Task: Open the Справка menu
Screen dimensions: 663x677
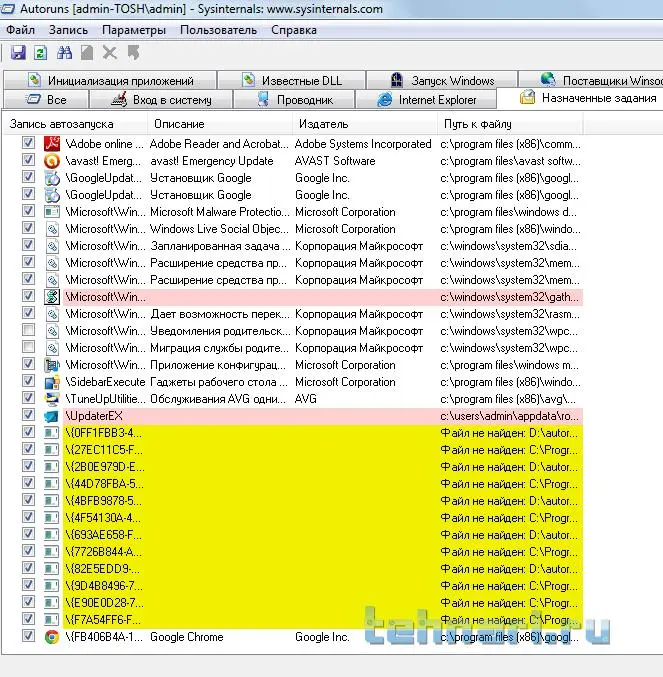Action: (x=294, y=30)
